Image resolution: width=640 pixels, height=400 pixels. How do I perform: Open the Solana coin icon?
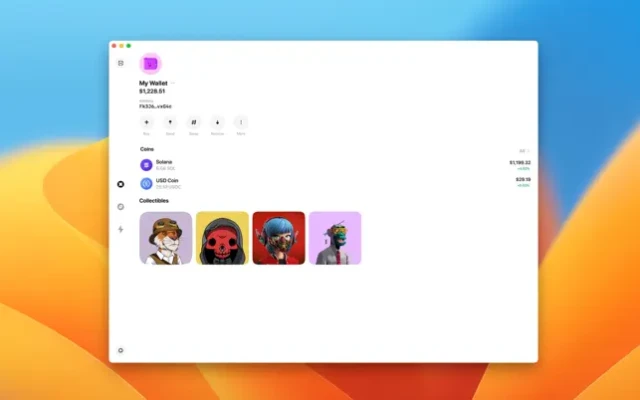click(146, 165)
